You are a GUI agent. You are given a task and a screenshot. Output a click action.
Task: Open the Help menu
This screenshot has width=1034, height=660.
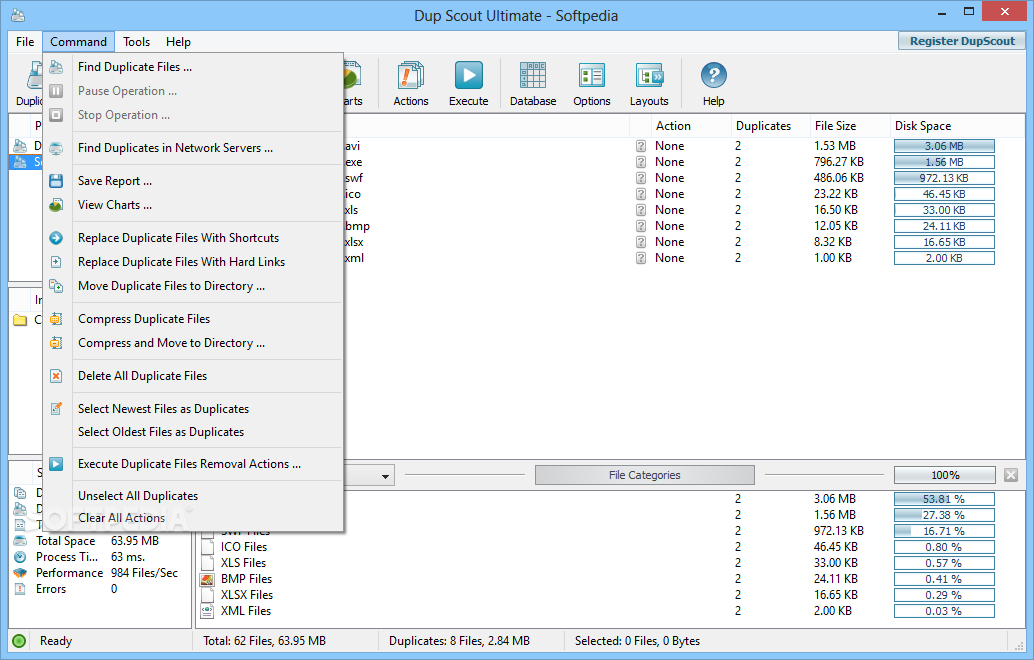pos(178,42)
